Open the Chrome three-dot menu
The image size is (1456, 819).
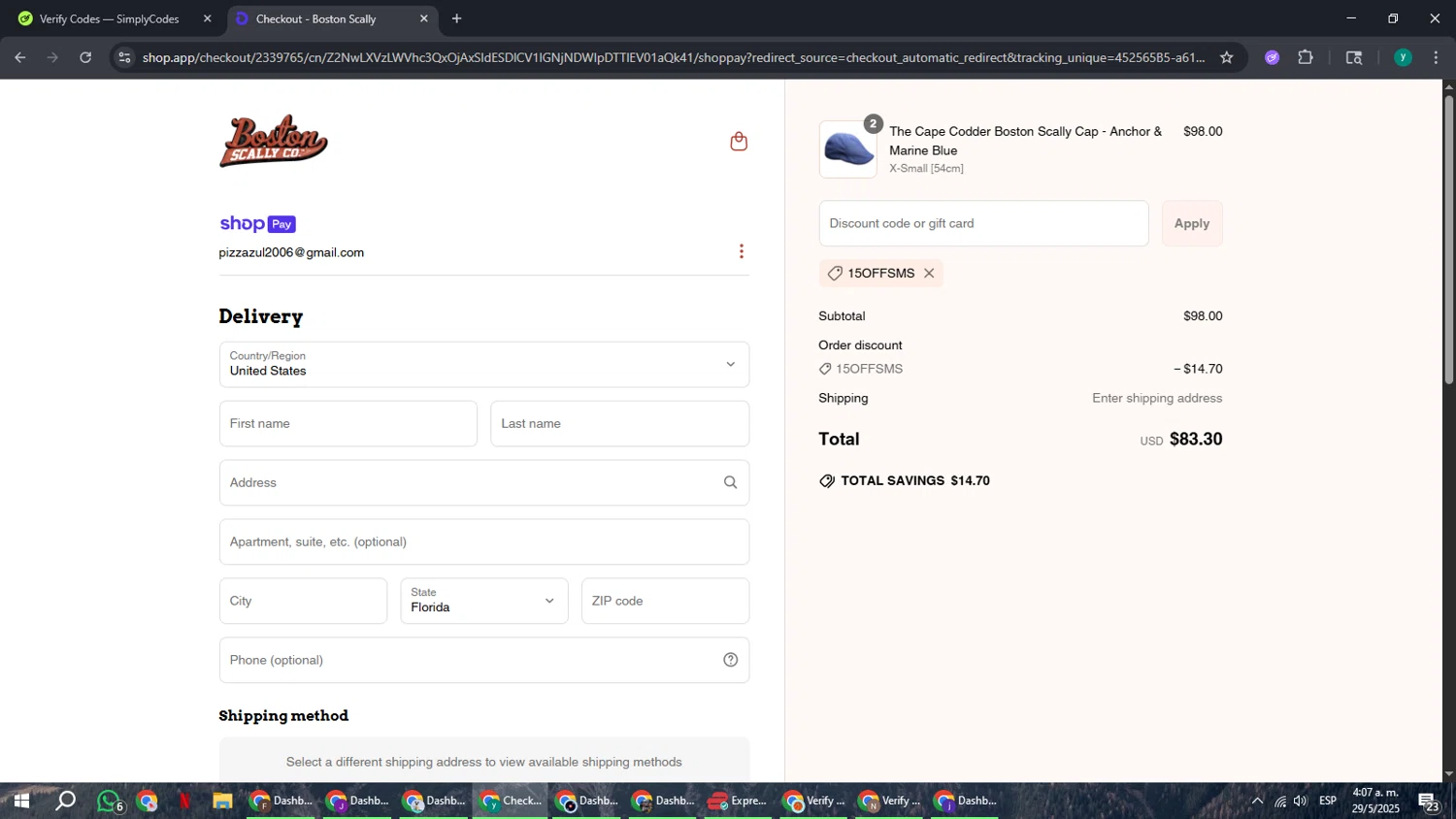[1436, 57]
